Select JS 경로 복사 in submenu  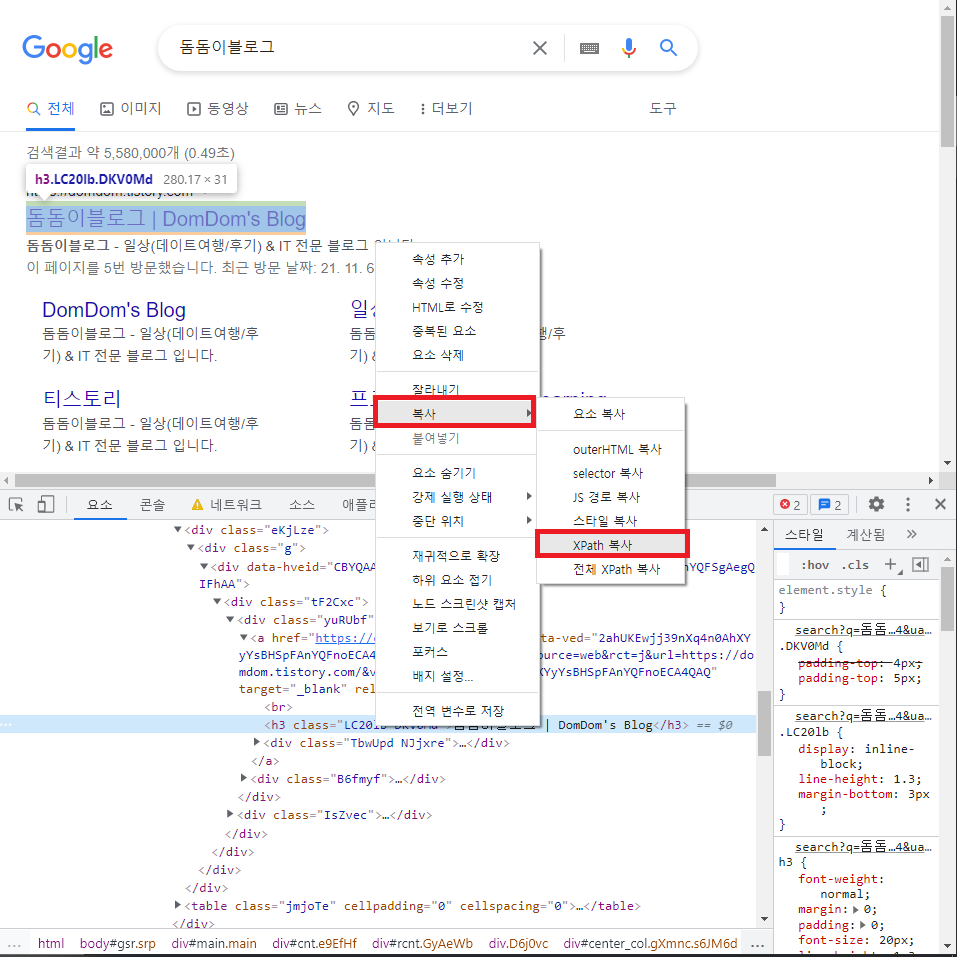[x=611, y=497]
